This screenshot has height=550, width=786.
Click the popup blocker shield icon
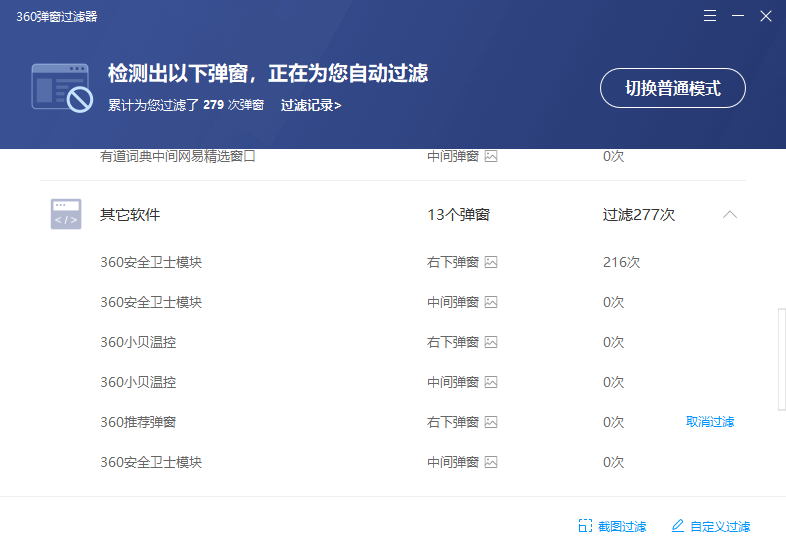point(62,88)
